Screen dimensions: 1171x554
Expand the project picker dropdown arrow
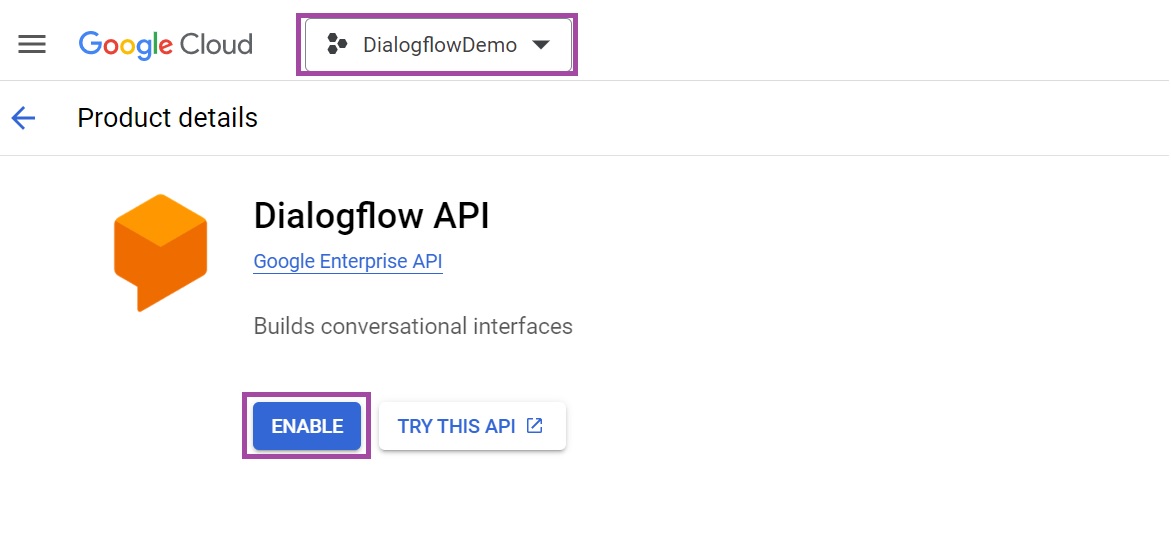pos(541,45)
